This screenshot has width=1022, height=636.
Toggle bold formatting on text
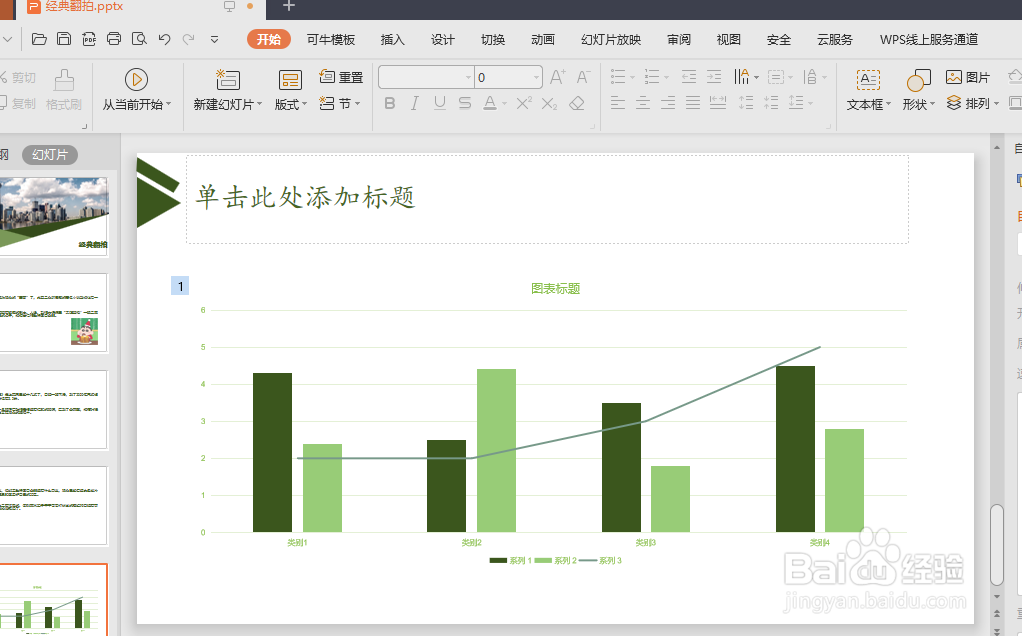pos(390,103)
